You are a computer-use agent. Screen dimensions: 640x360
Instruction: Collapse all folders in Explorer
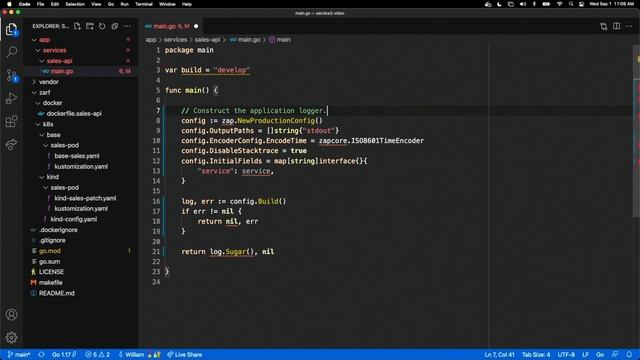(x=115, y=26)
